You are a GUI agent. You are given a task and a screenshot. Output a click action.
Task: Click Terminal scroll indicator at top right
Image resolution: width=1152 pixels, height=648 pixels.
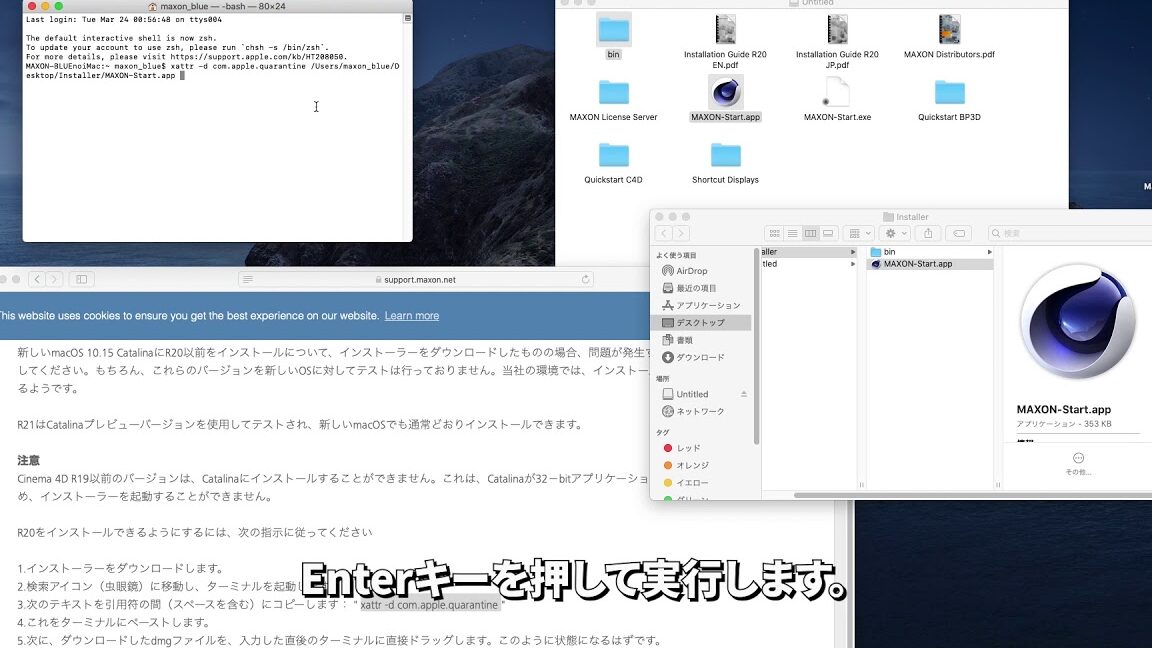click(x=408, y=18)
